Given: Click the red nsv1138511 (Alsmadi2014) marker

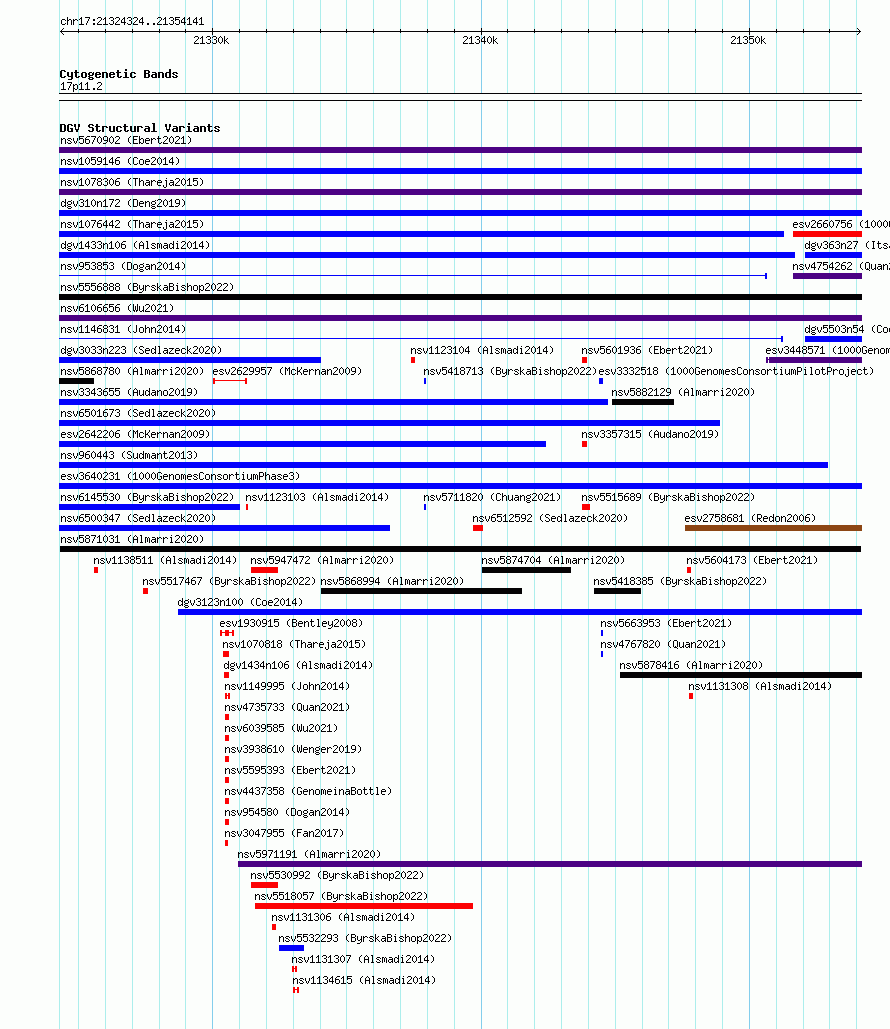Looking at the screenshot, I should point(96,570).
